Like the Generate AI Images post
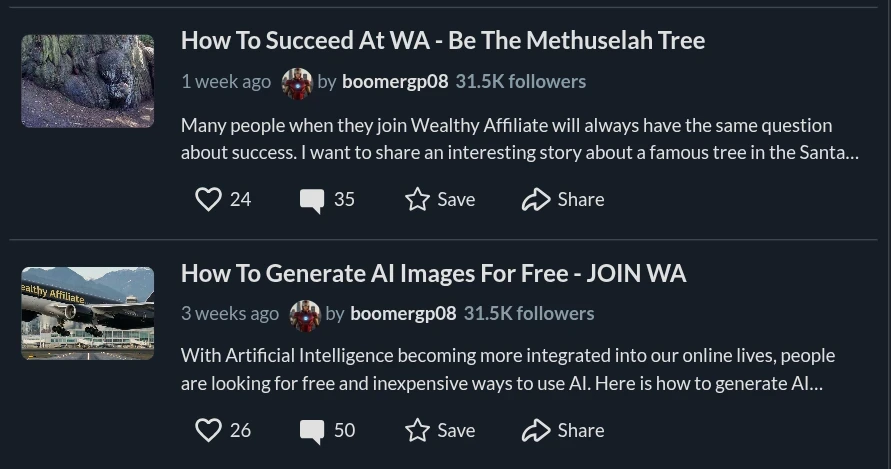 [208, 430]
